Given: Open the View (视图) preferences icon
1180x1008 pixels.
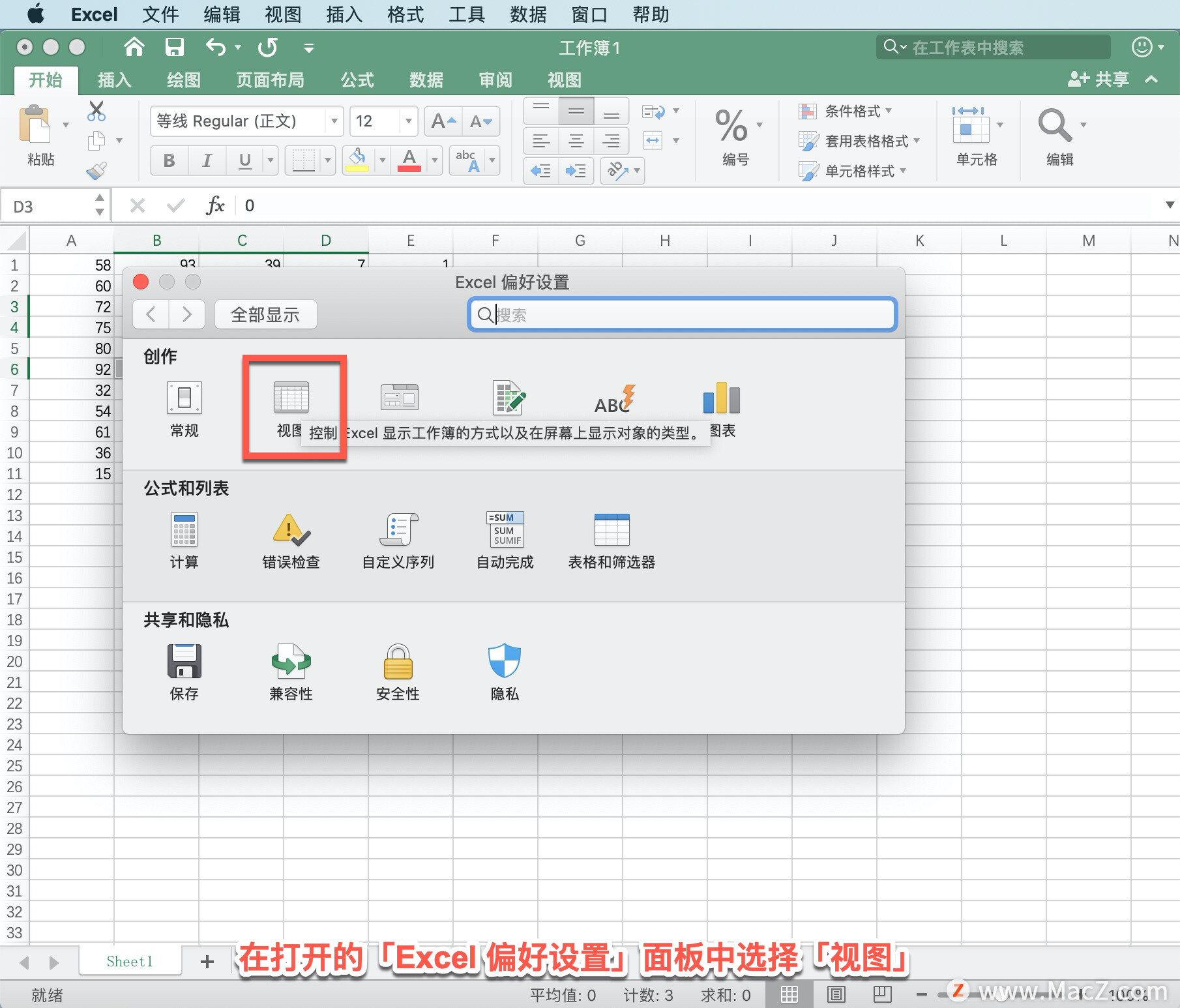Looking at the screenshot, I should (x=291, y=398).
